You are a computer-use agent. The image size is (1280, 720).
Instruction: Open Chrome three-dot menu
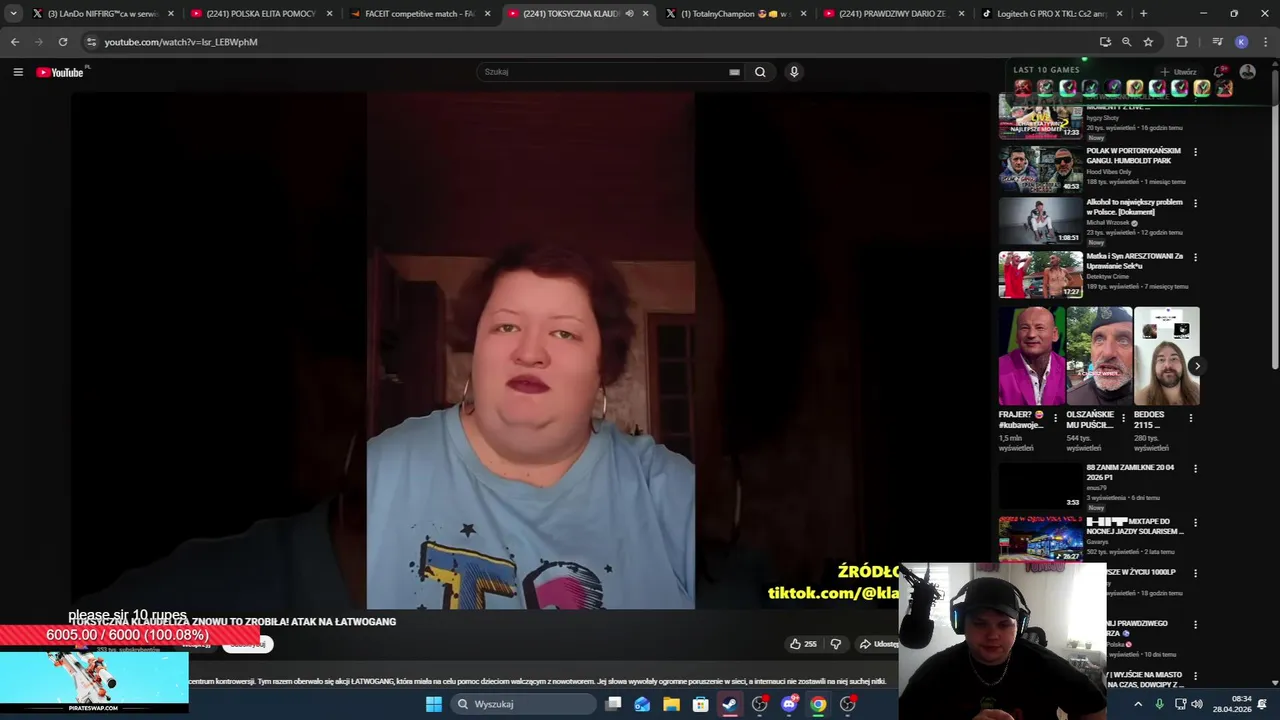[x=1264, y=42]
